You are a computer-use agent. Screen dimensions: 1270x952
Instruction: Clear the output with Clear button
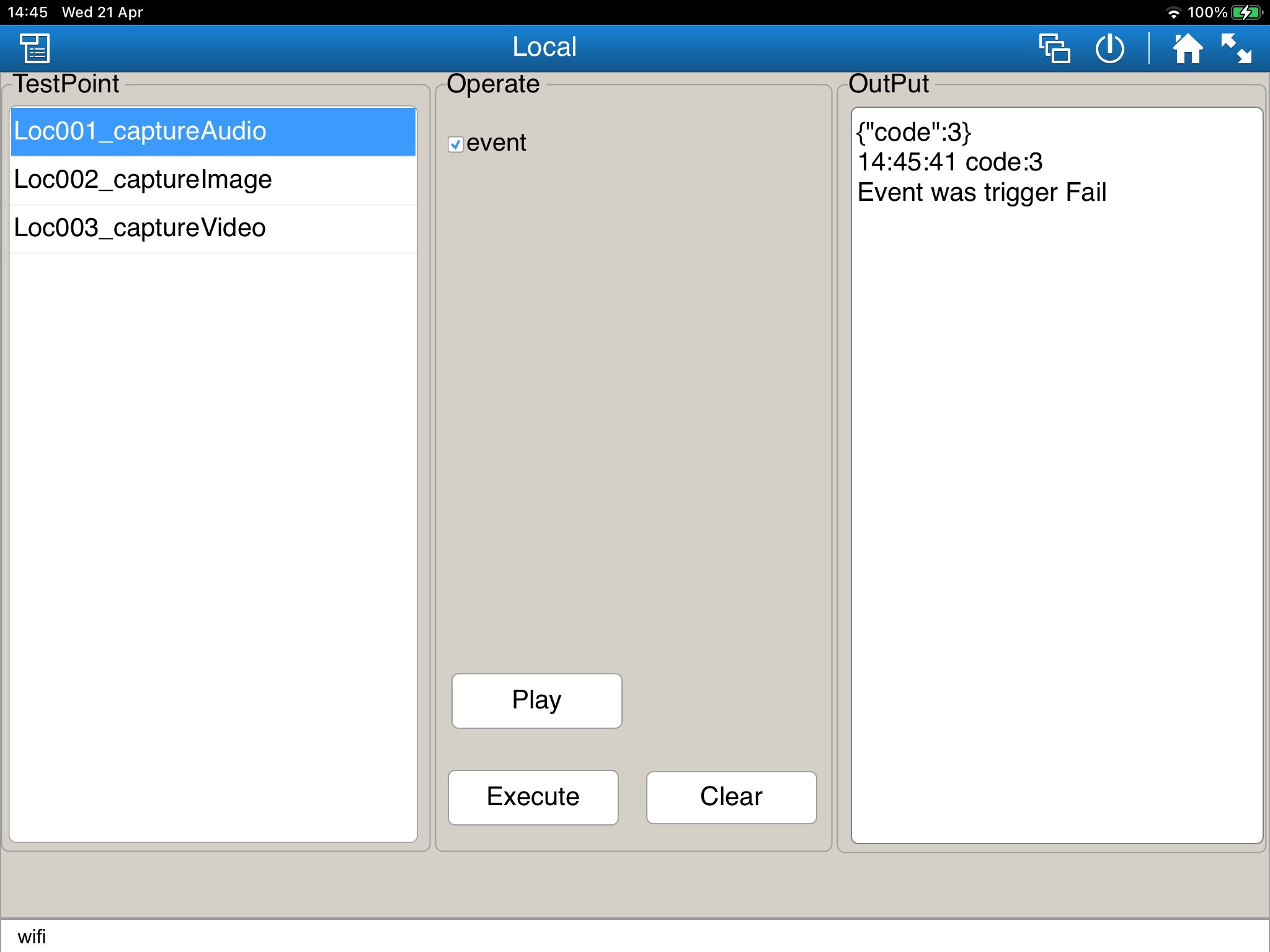731,797
